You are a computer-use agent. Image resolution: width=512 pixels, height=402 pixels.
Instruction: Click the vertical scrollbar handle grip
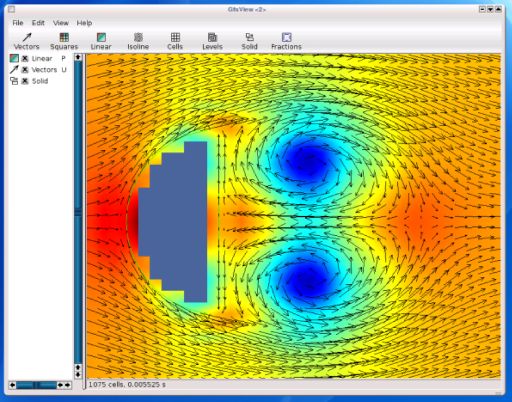pyautogui.click(x=78, y=212)
